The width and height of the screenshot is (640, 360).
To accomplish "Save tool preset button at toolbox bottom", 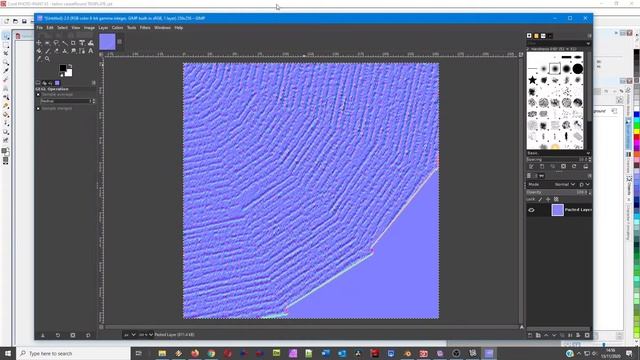I will click(x=43, y=335).
